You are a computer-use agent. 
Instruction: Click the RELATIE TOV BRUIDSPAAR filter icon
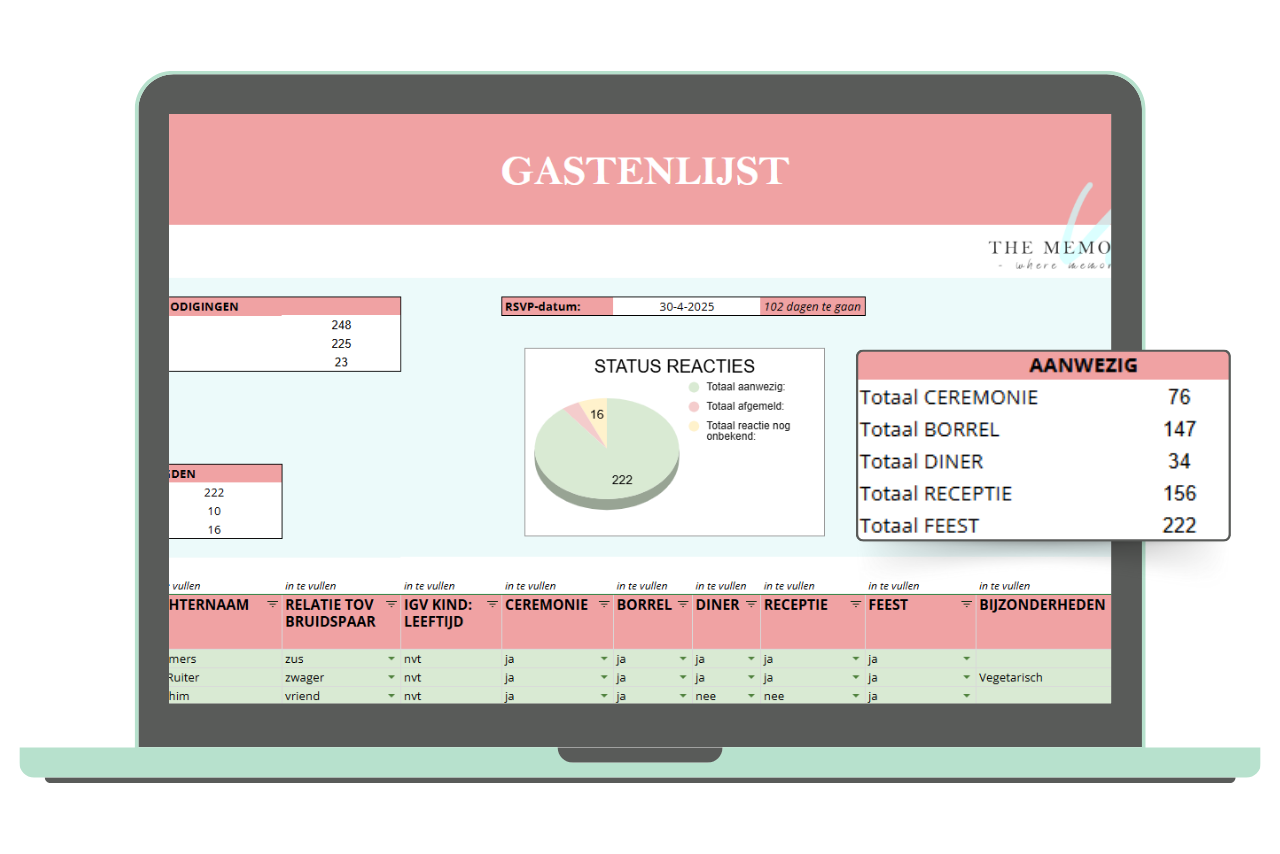pyautogui.click(x=391, y=605)
